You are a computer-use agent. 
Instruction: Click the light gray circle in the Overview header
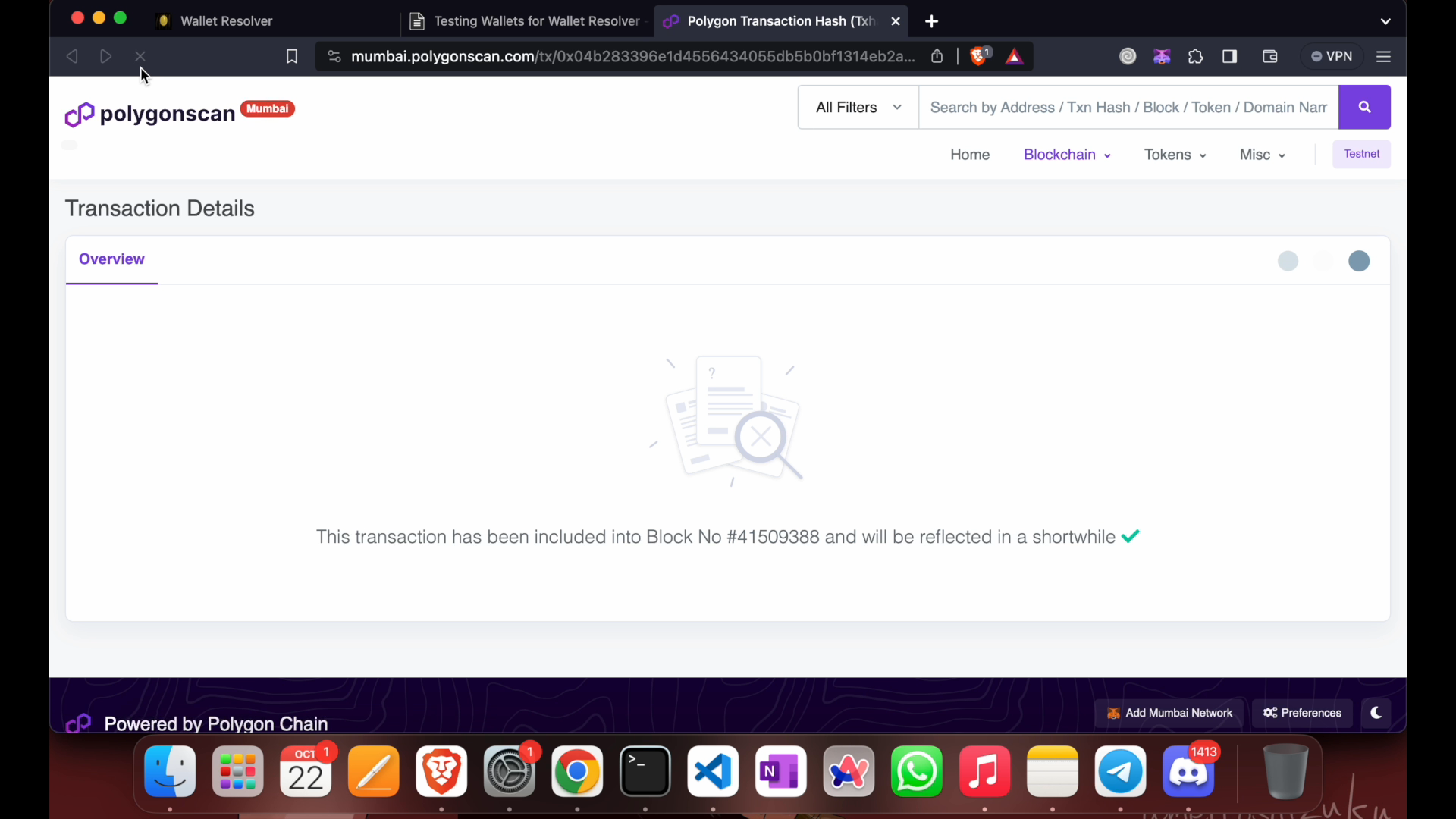[1288, 261]
